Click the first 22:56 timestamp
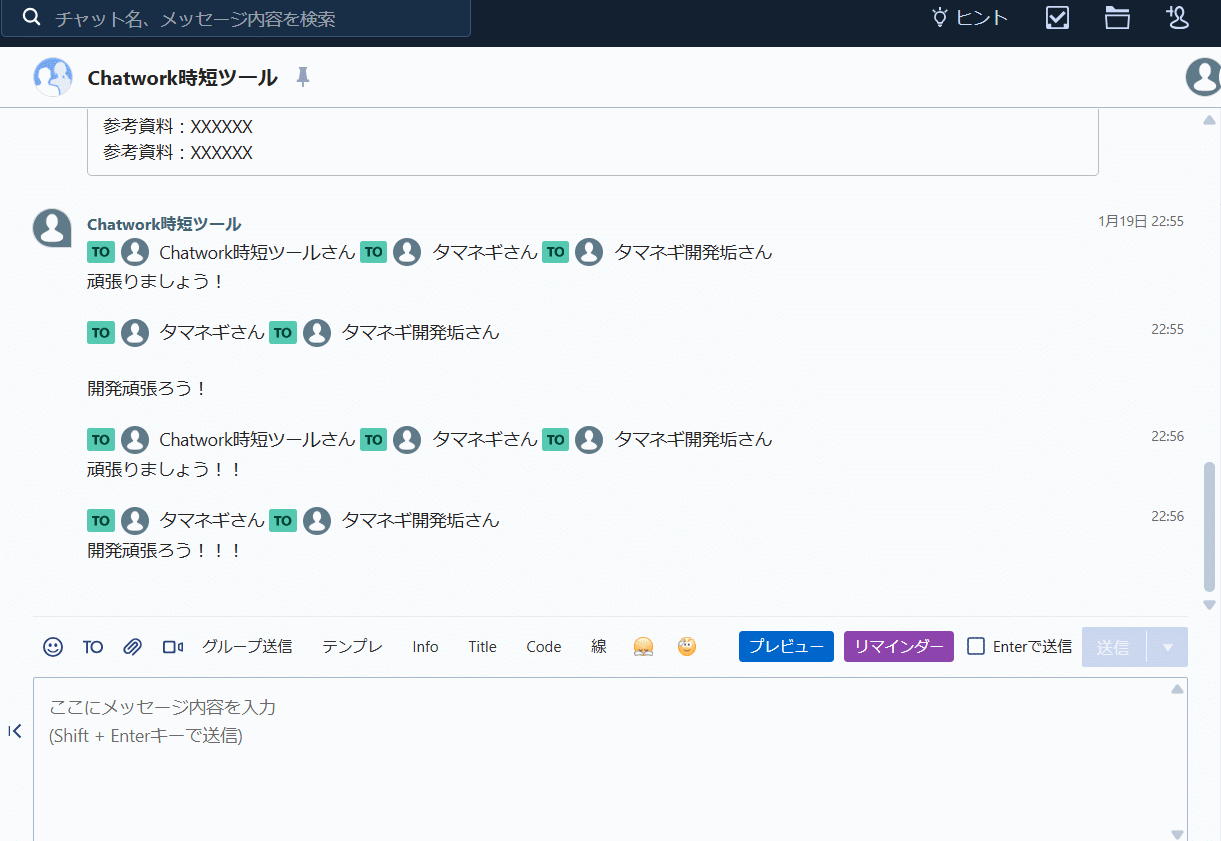 tap(1167, 436)
